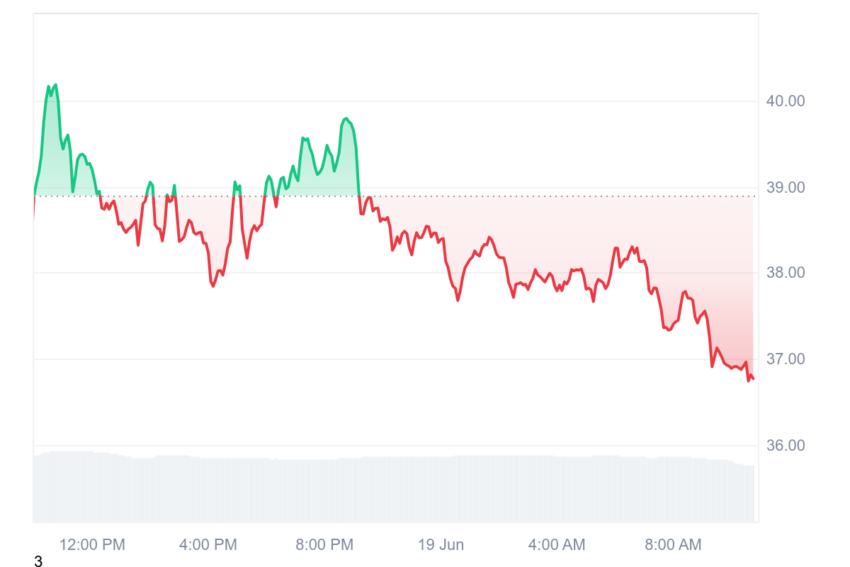
Task: Click the 39.00 price axis label
Action: coord(785,188)
